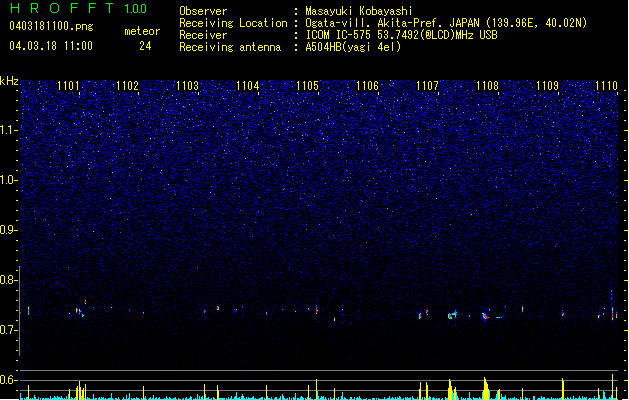Click the tall yellow intensity peak under 1108
Image resolution: width=629 pixels, height=400 pixels.
click(x=486, y=388)
